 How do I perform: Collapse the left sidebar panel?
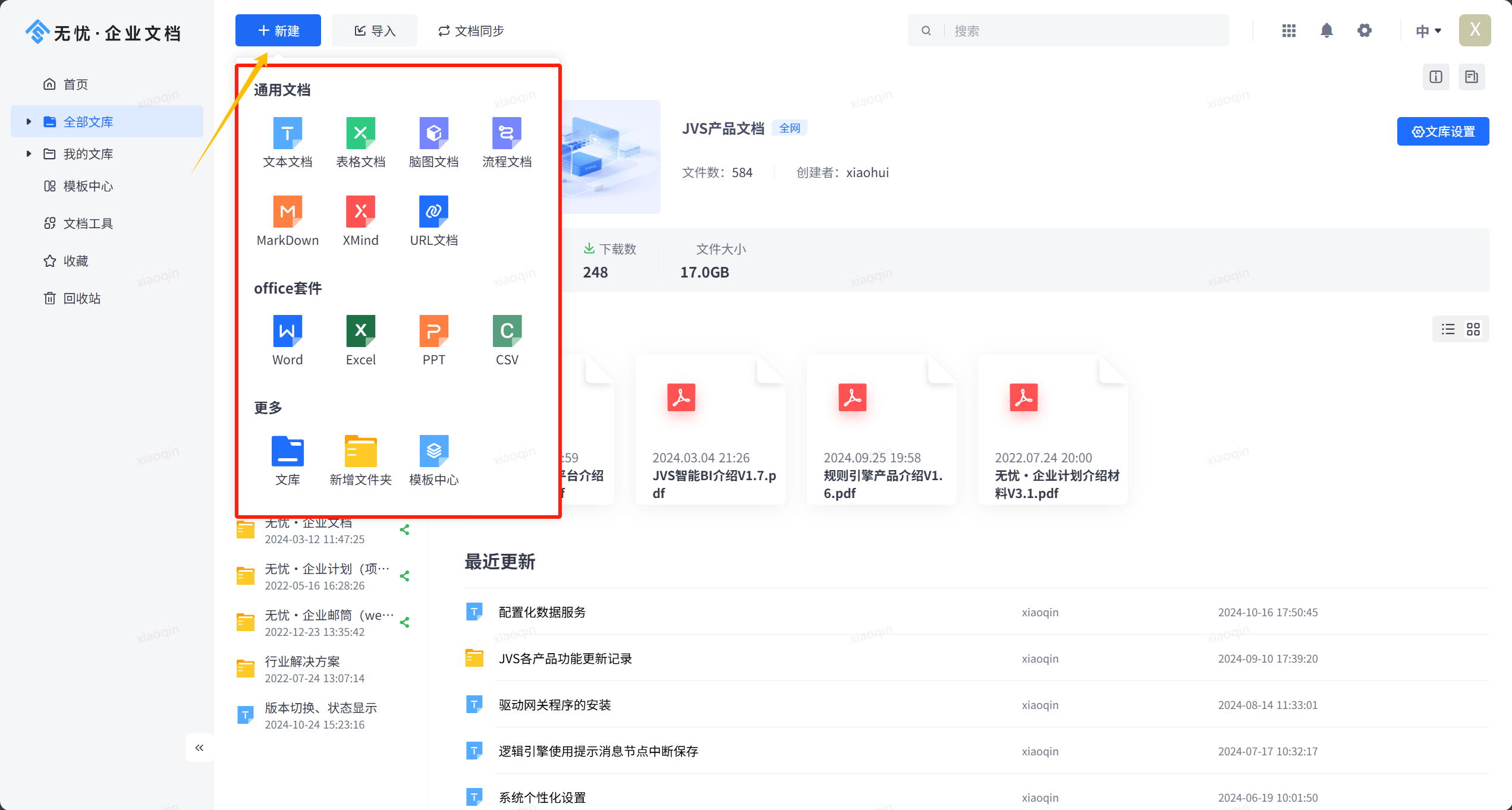(199, 748)
